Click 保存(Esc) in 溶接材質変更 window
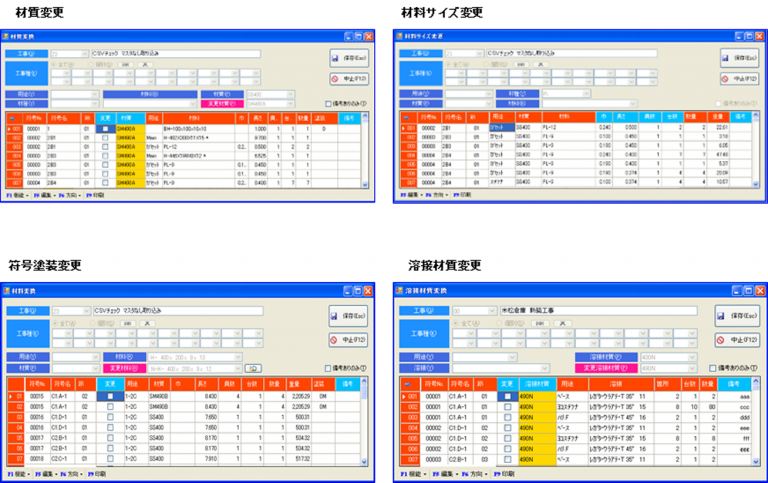The width and height of the screenshot is (768, 483). [x=739, y=316]
